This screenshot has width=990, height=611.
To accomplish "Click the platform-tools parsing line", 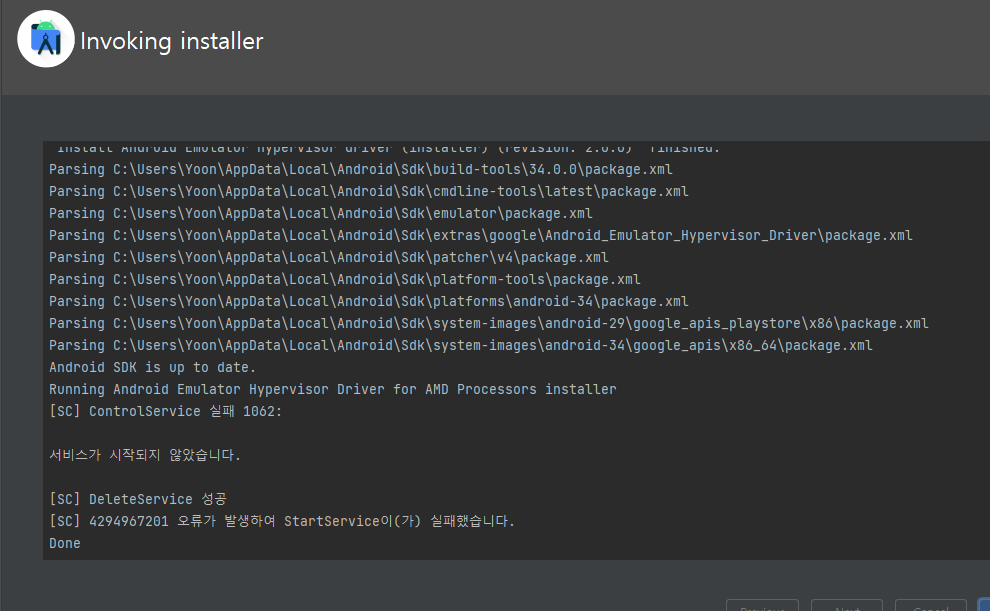I will point(345,280).
